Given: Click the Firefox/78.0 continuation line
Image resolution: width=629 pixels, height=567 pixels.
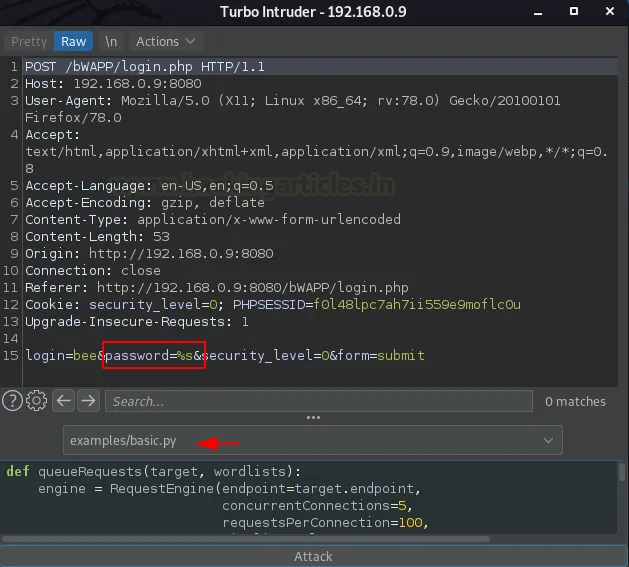Looking at the screenshot, I should coord(73,118).
